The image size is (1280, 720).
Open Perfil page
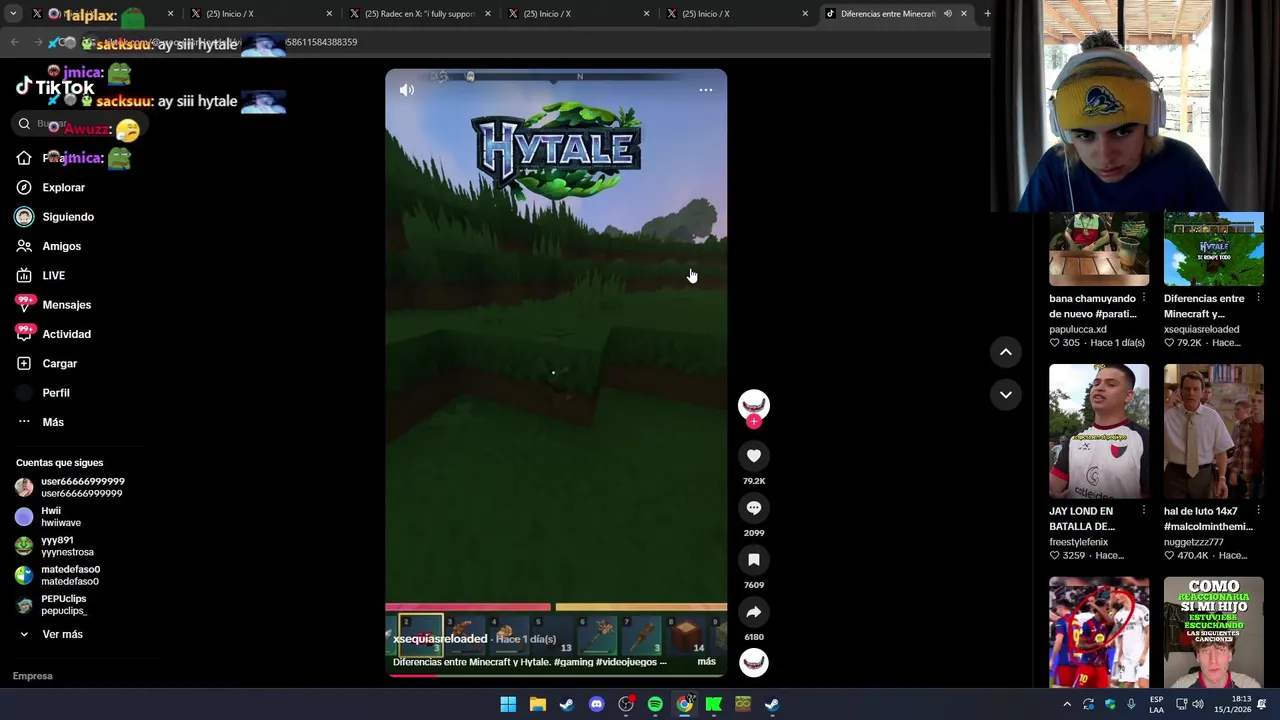coord(43,393)
